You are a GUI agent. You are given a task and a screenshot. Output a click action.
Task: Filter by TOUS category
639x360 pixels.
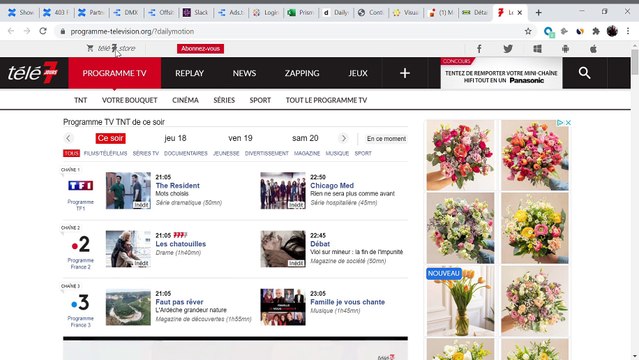[x=71, y=153]
